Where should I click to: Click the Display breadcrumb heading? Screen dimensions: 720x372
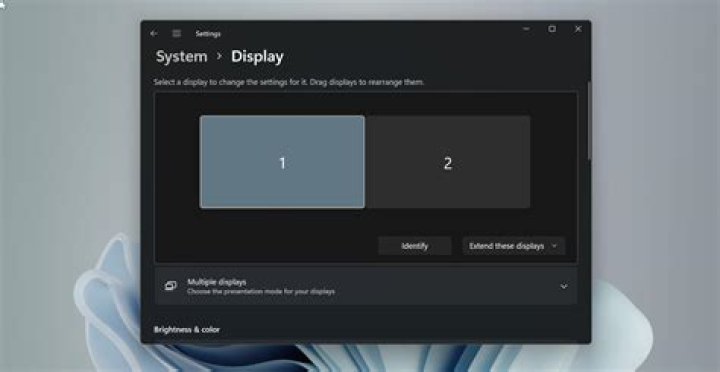257,56
